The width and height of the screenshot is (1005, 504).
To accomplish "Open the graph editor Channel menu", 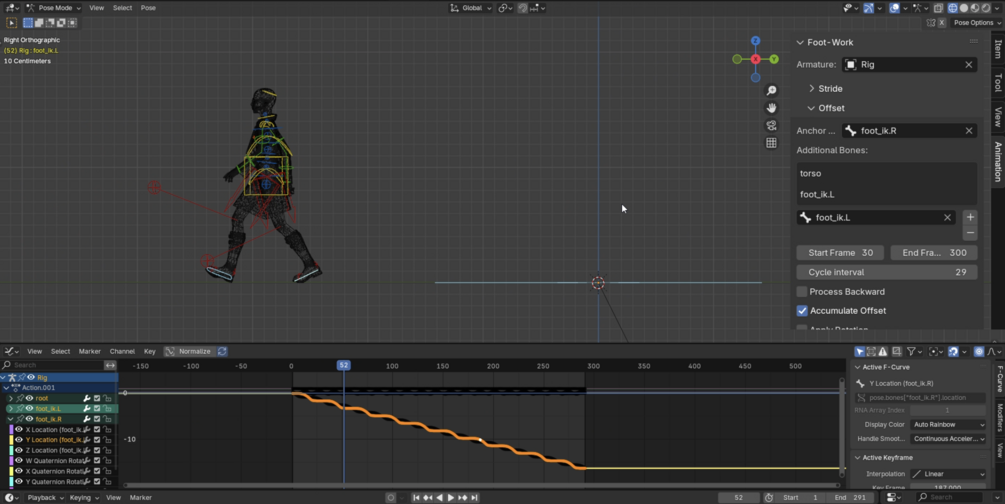I will click(122, 351).
